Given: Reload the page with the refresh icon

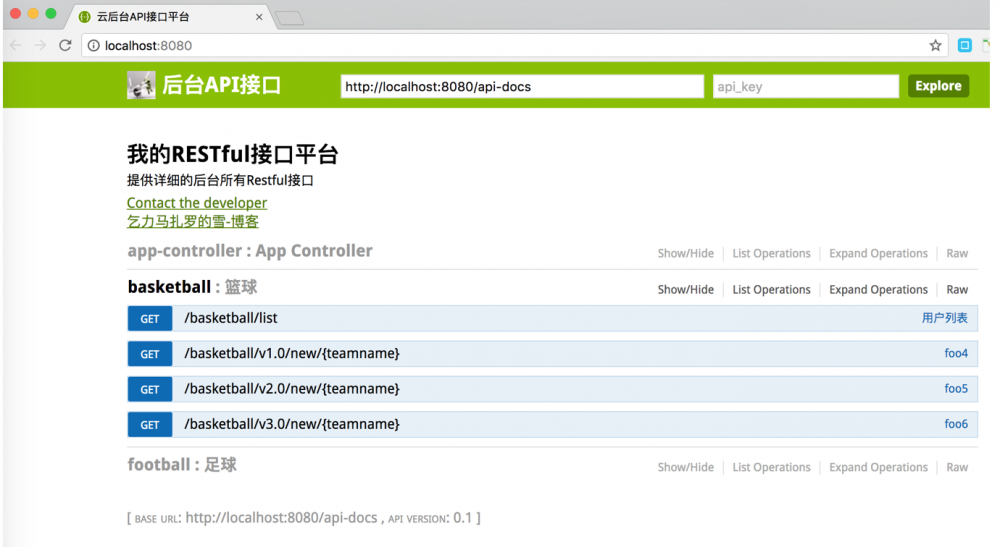Looking at the screenshot, I should click(65, 45).
